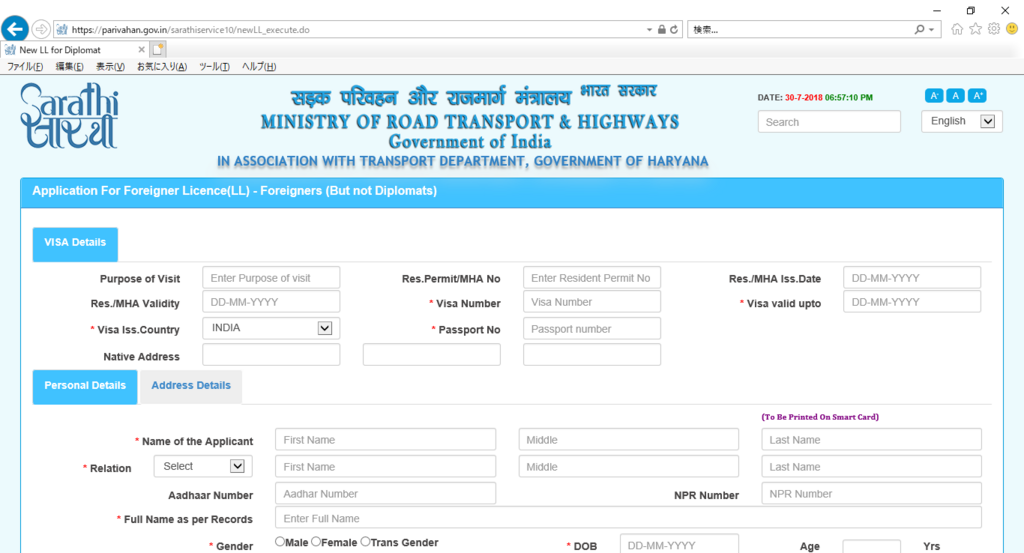Viewport: 1024px width, 553px height.
Task: Open the 編集(E) menu
Action: (69, 67)
